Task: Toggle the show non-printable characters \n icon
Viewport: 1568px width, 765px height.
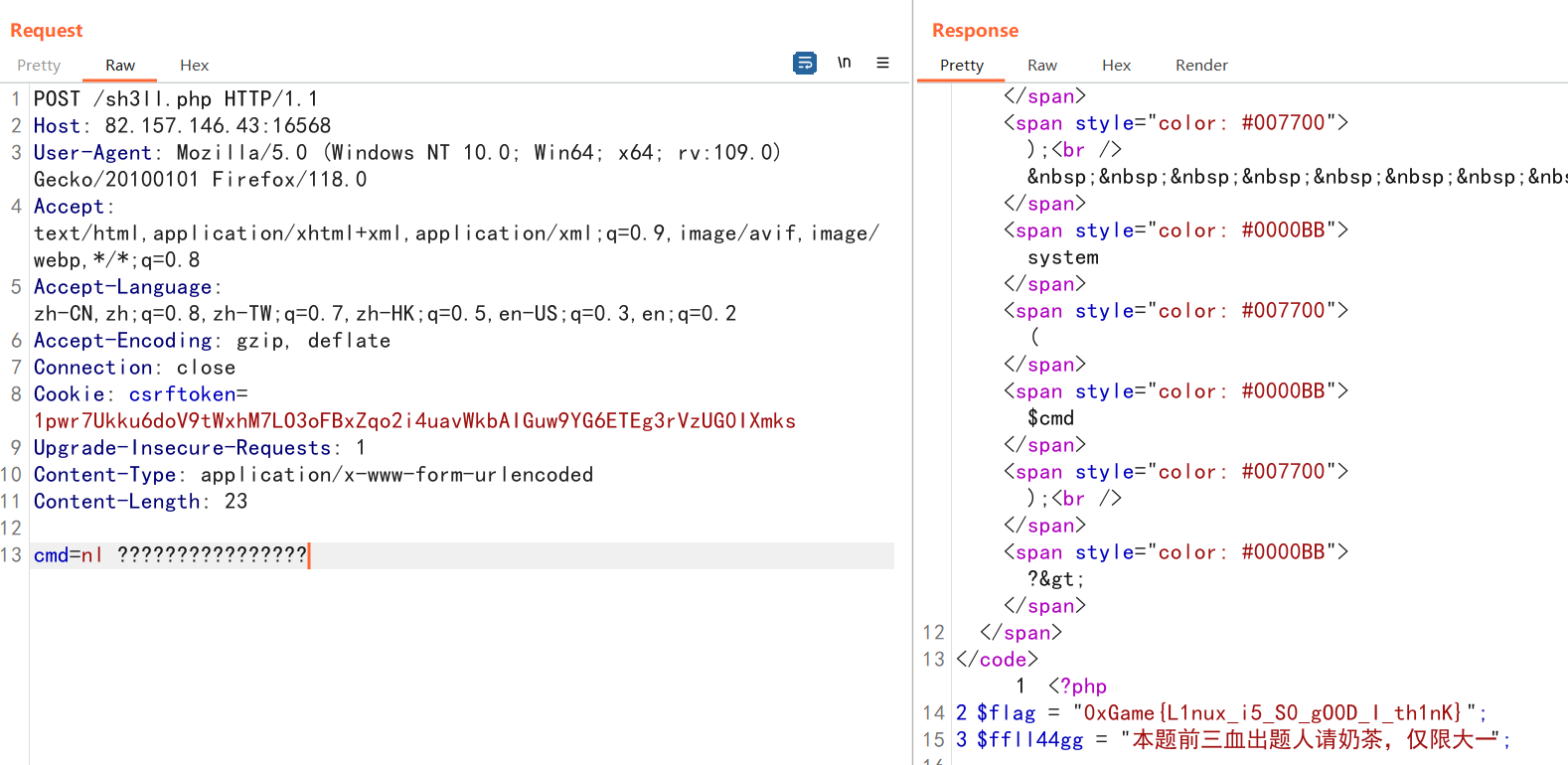Action: (844, 63)
